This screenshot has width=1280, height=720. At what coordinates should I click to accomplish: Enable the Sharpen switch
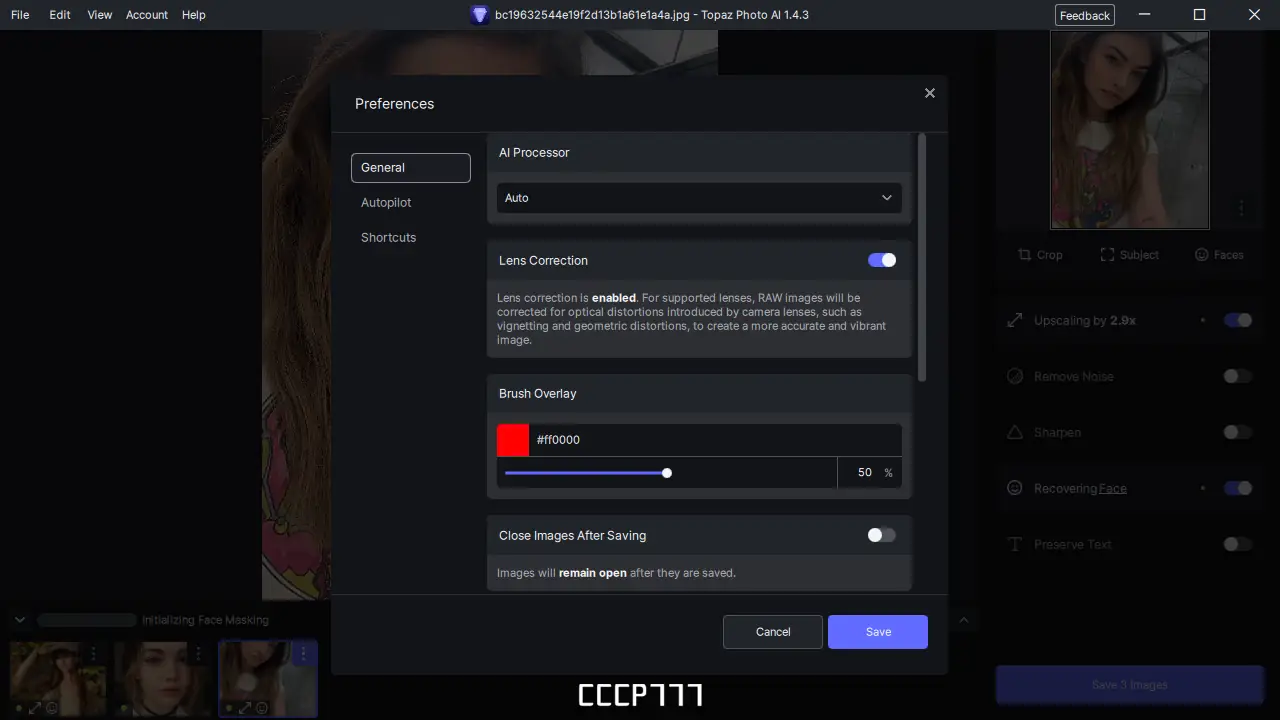click(1238, 433)
